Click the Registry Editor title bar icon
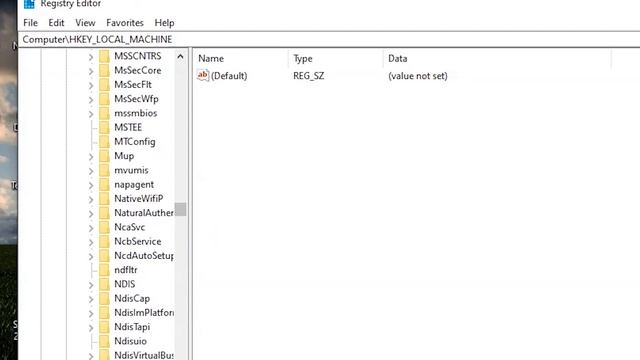This screenshot has width=640, height=360. (29, 4)
